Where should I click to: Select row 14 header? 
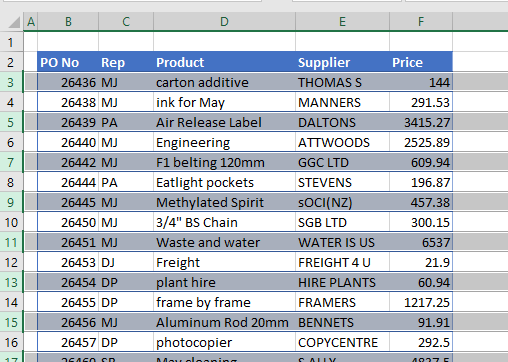click(11, 302)
